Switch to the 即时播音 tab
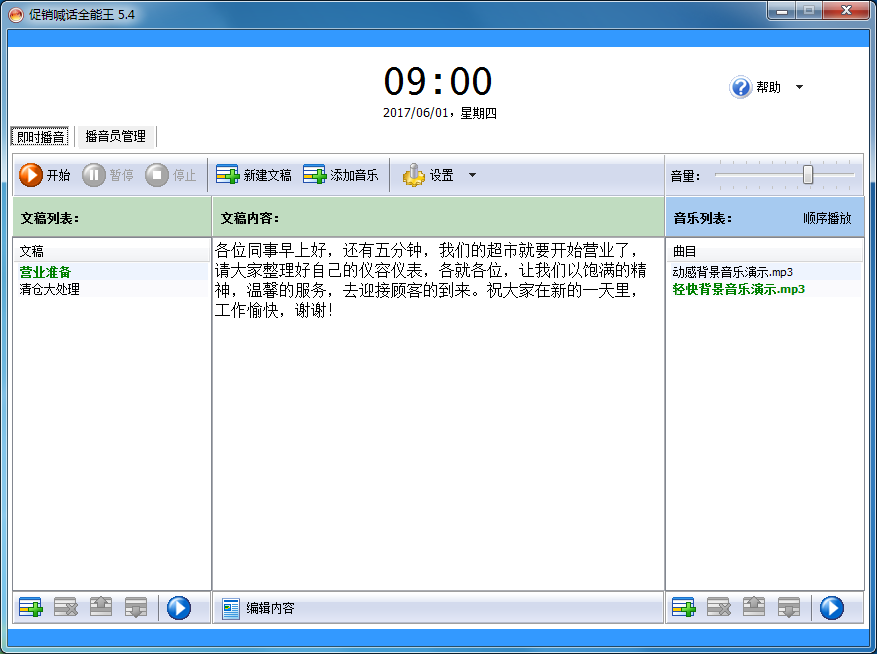 pos(38,137)
